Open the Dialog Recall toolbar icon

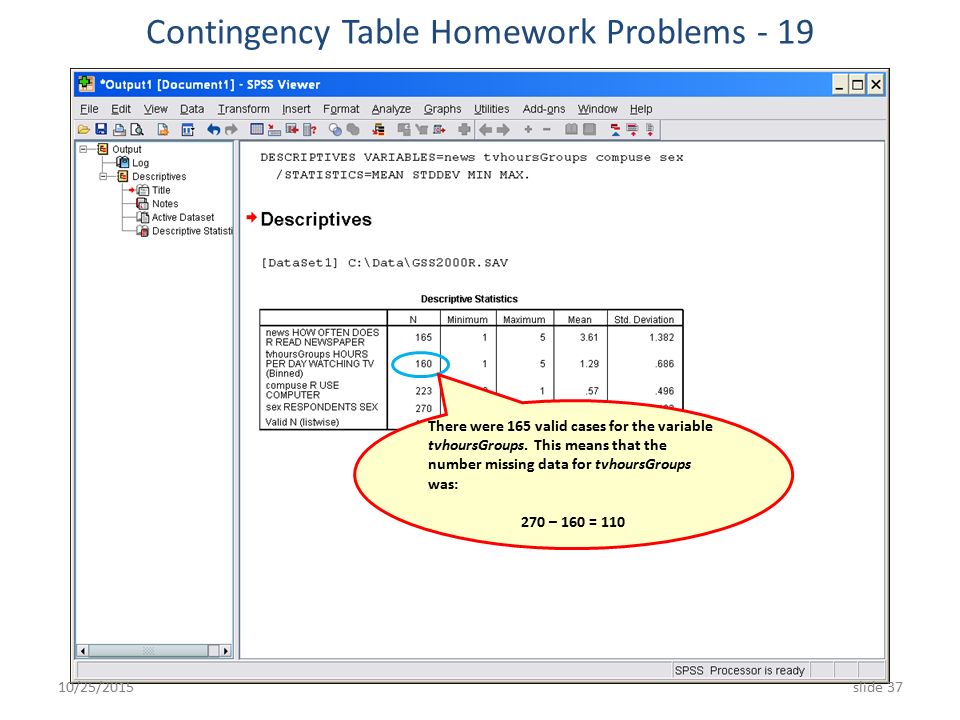tap(188, 129)
